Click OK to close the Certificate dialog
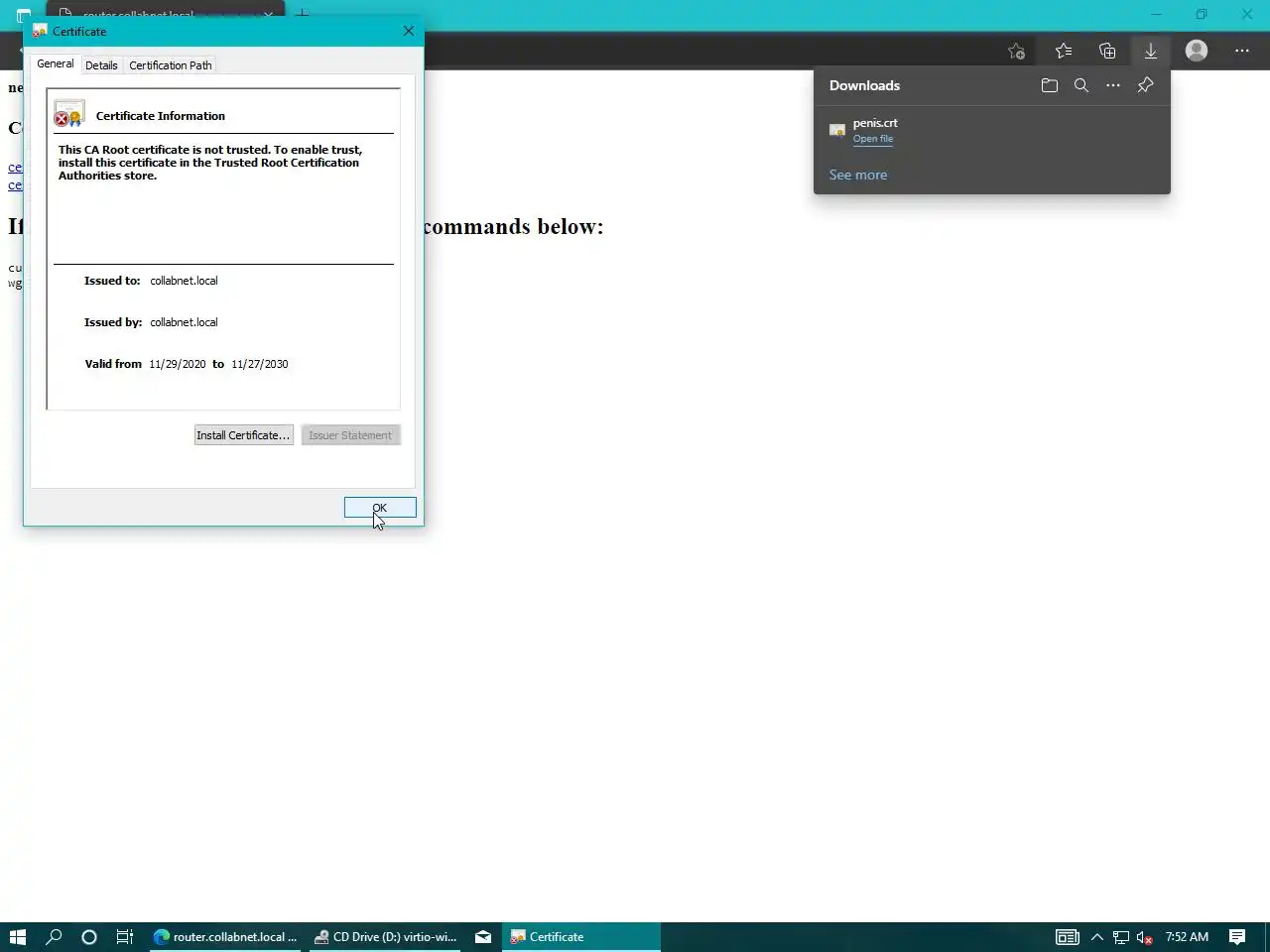Viewport: 1270px width, 952px height. tap(380, 508)
